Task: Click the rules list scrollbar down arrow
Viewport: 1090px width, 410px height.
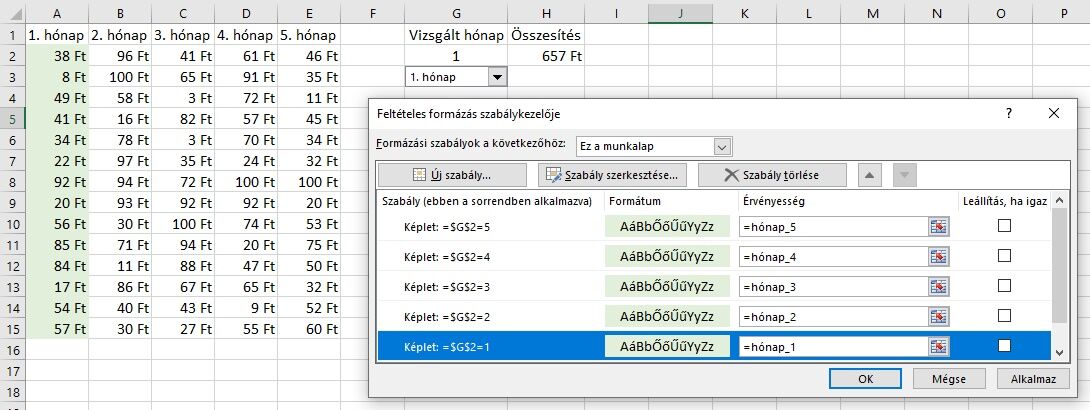Action: [1059, 353]
